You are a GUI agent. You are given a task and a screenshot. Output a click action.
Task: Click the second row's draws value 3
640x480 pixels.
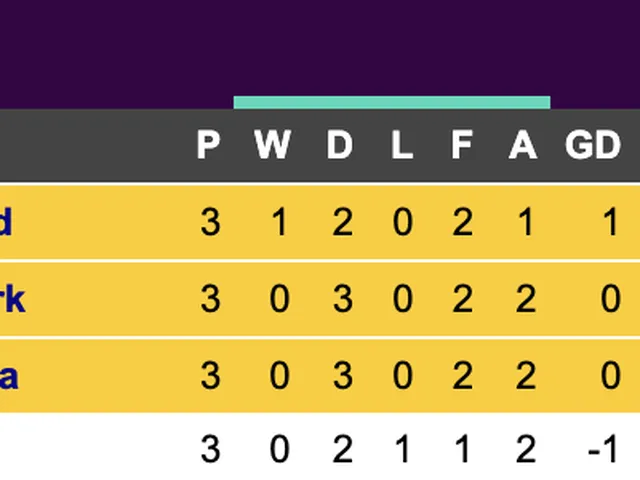click(x=342, y=299)
